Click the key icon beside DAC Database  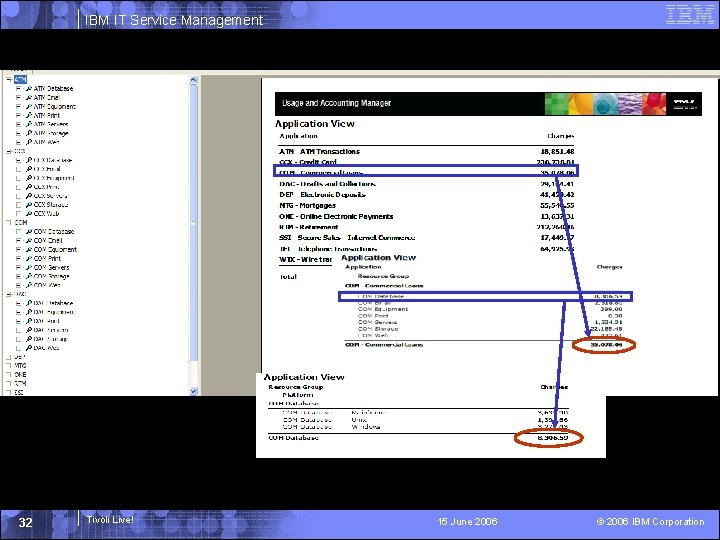(x=29, y=304)
